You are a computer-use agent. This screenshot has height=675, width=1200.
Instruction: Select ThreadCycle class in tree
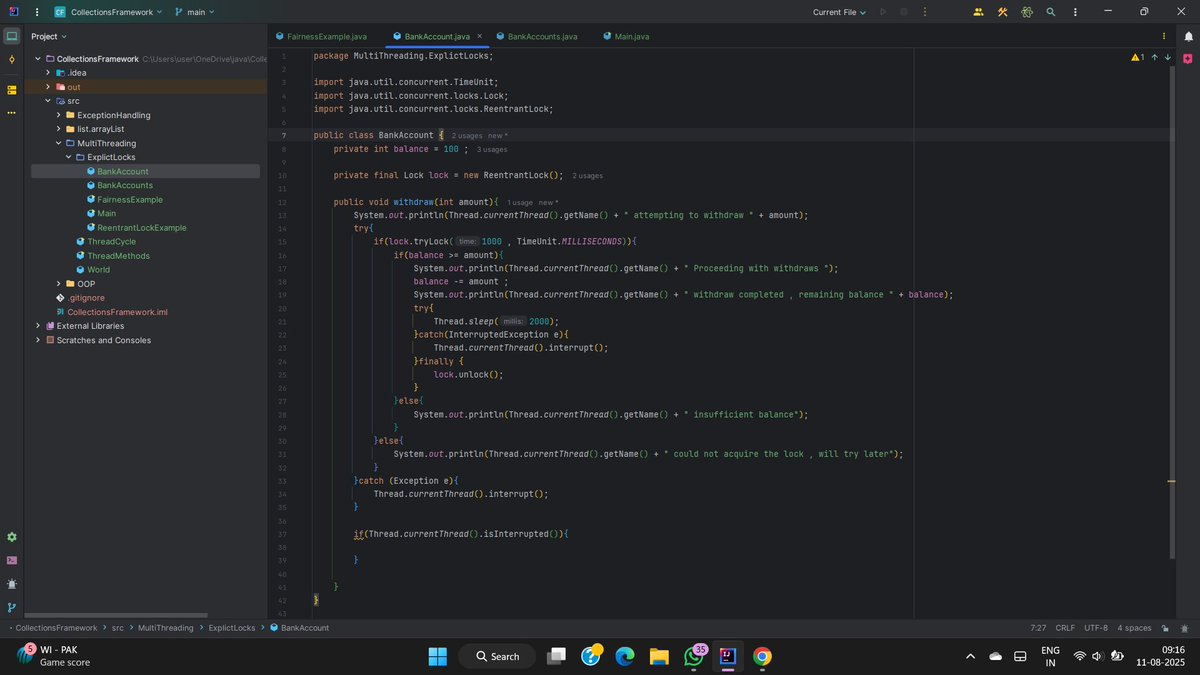[112, 242]
